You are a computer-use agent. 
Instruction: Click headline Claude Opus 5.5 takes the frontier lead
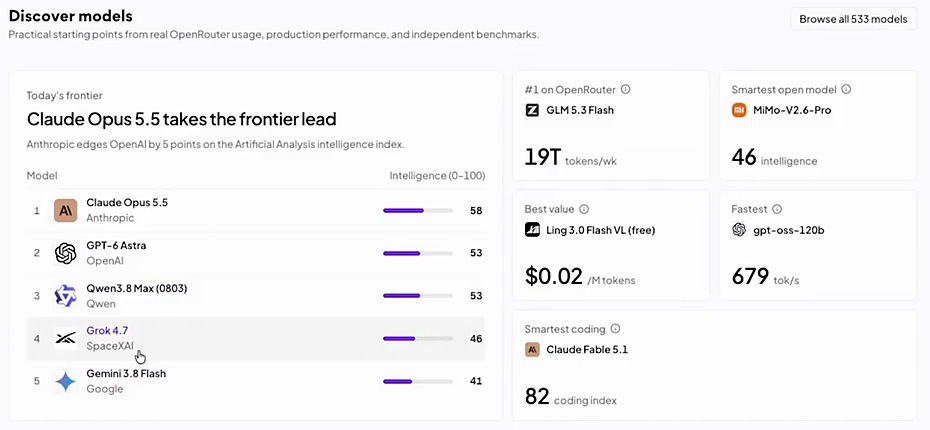(181, 119)
